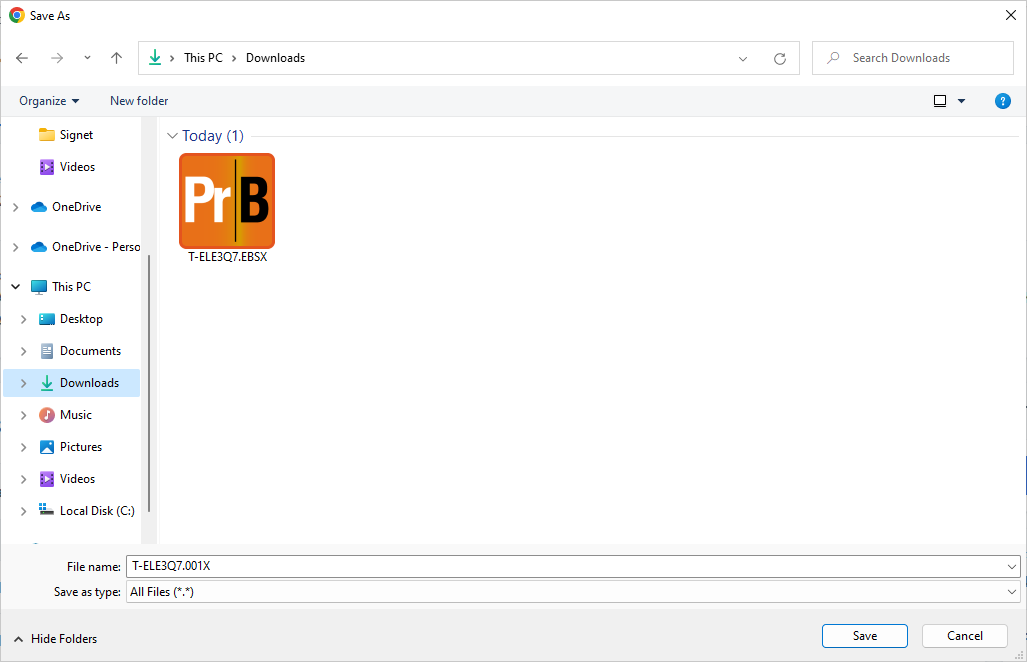Open the Organize menu

click(x=49, y=101)
